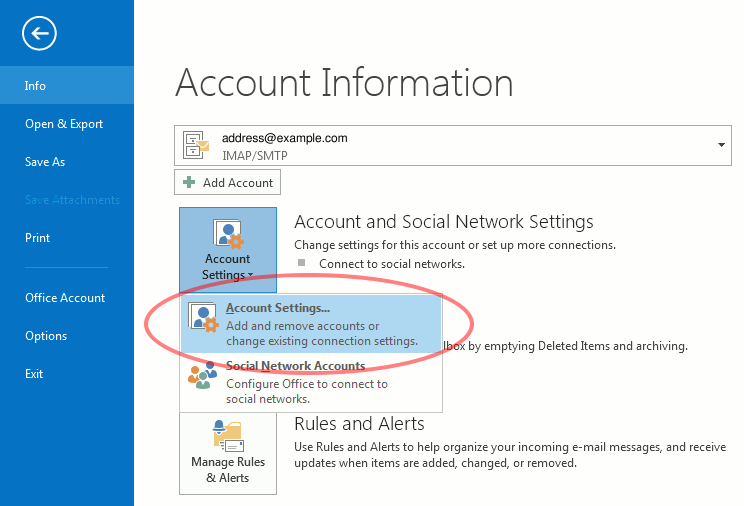744x506 pixels.
Task: Click the square bullet beside Connect to social networks
Action: (303, 264)
